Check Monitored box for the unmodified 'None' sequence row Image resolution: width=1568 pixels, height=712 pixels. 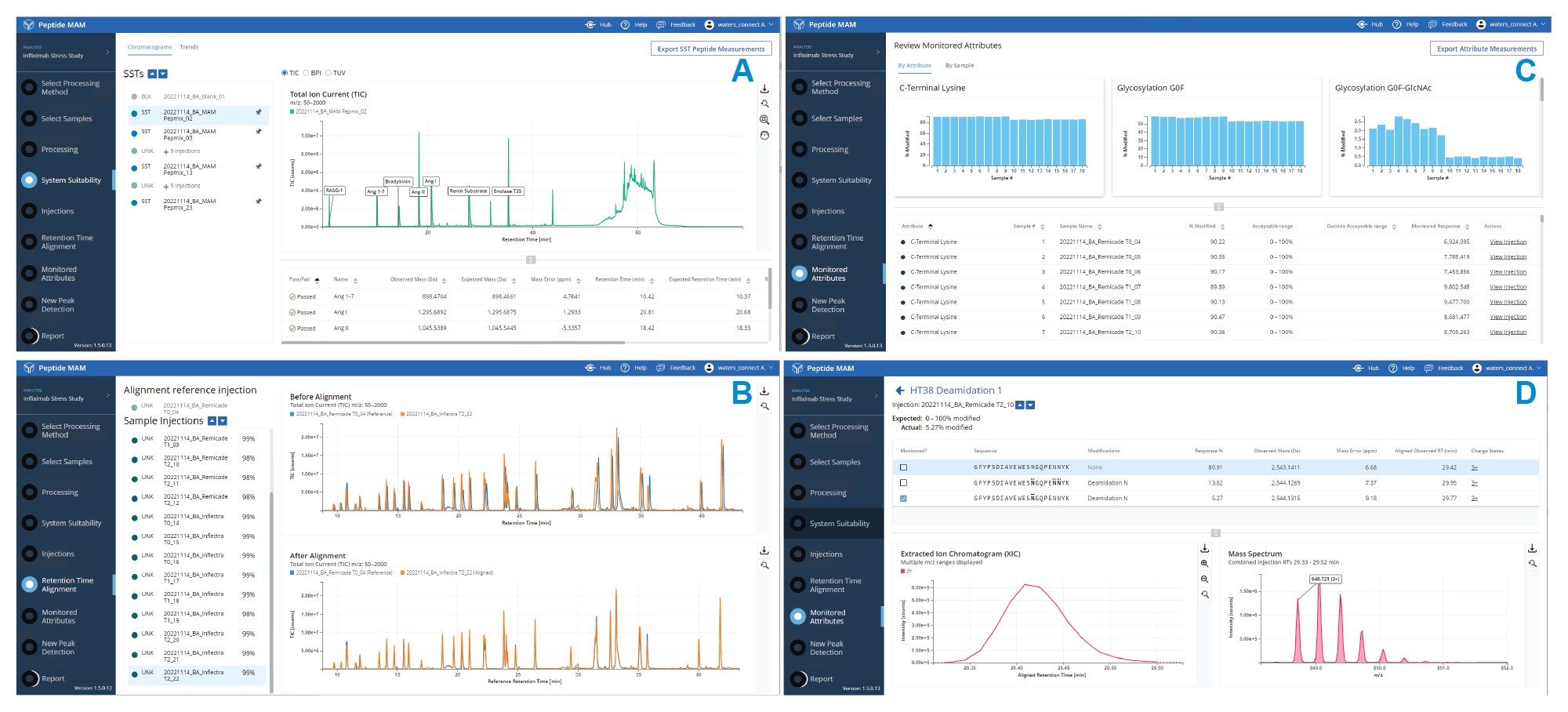click(x=903, y=467)
